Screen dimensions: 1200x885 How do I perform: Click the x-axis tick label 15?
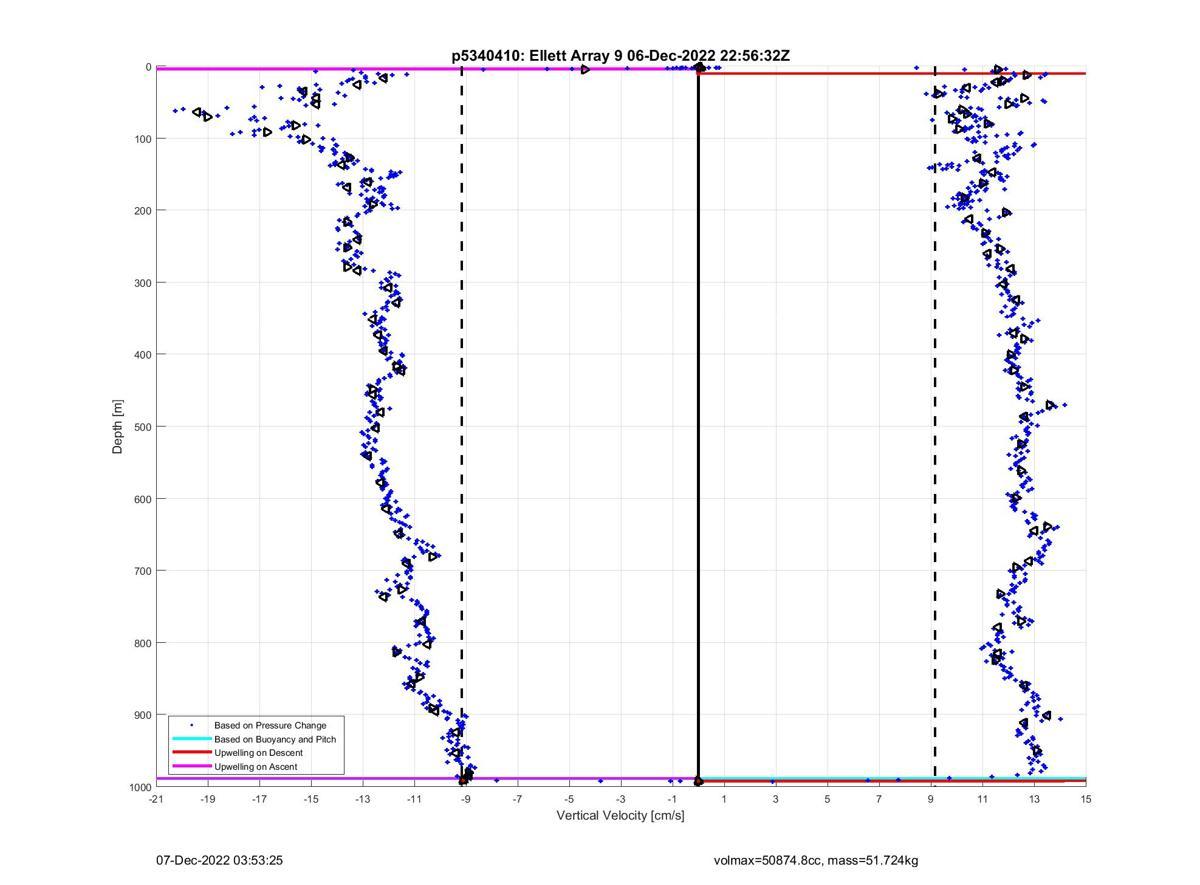click(1086, 799)
